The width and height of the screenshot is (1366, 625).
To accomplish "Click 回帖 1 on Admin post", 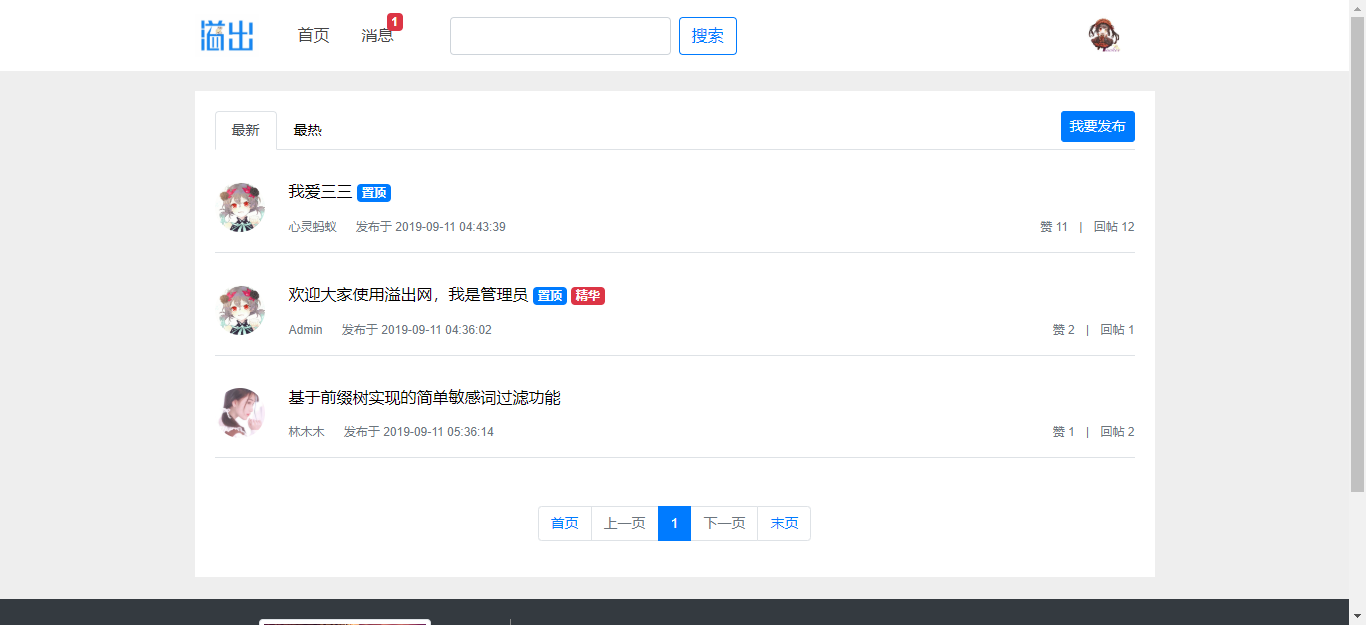I will point(1118,330).
